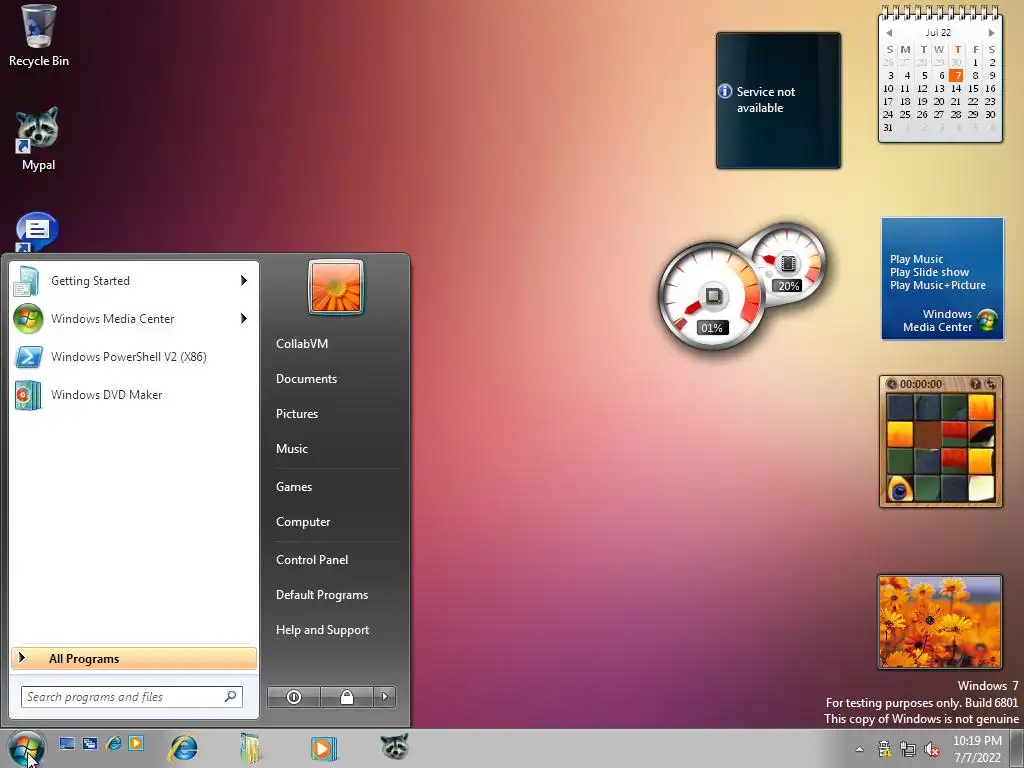The height and width of the screenshot is (768, 1024).
Task: Open CollabVM user folder
Action: pos(302,344)
